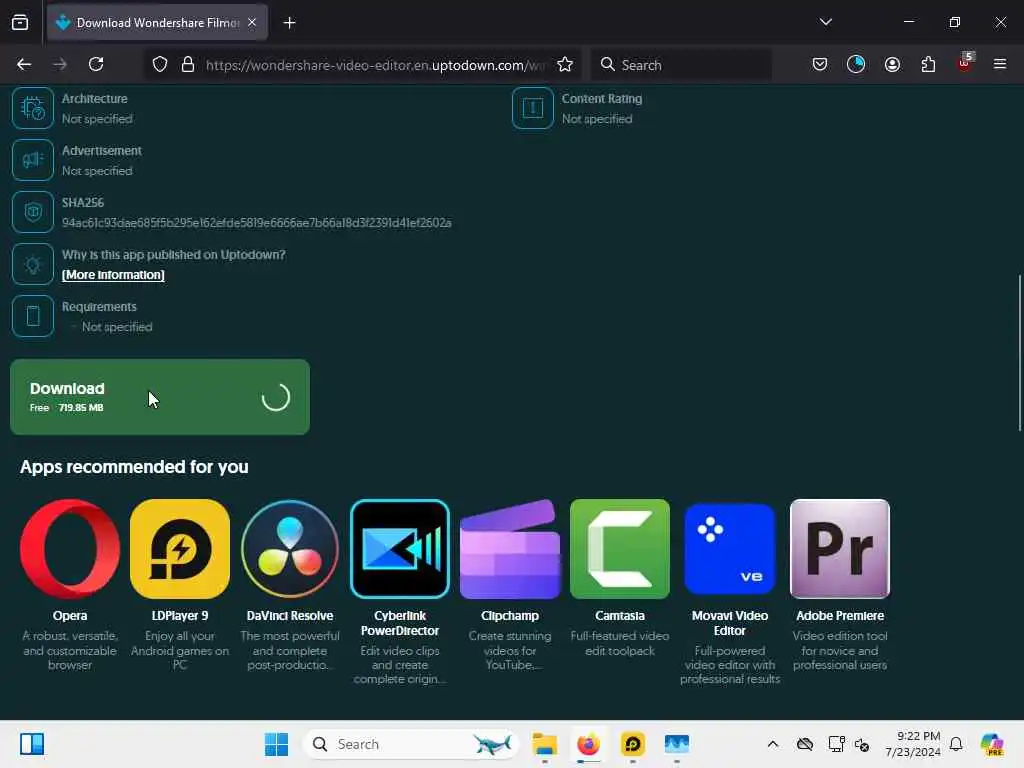Open the Firefox account icon
The width and height of the screenshot is (1024, 768).
point(892,64)
